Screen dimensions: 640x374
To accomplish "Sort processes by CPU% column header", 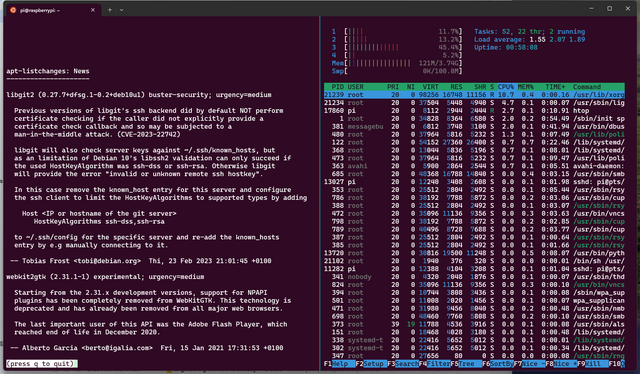I will click(505, 87).
